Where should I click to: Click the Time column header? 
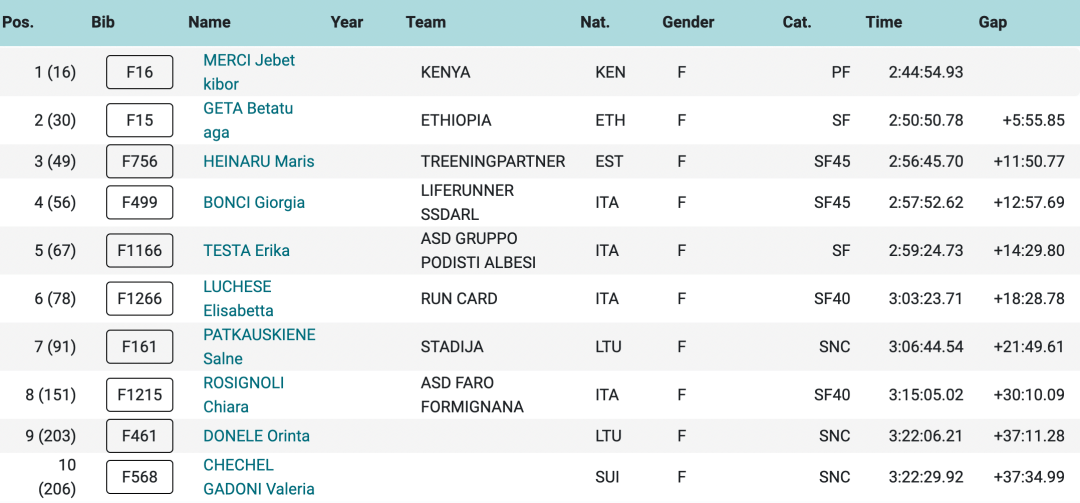[884, 22]
